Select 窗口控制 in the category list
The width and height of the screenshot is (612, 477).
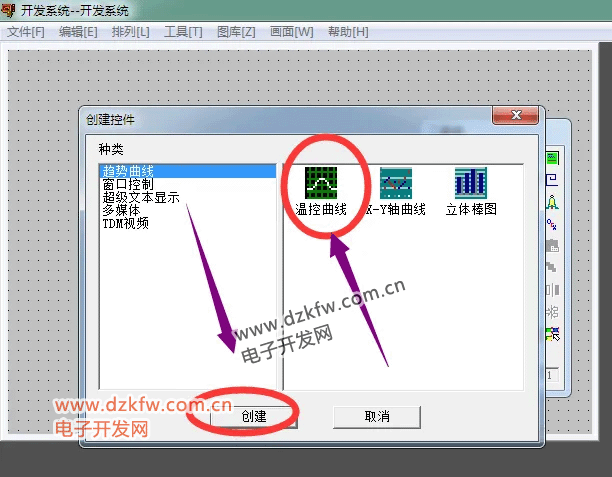127,184
